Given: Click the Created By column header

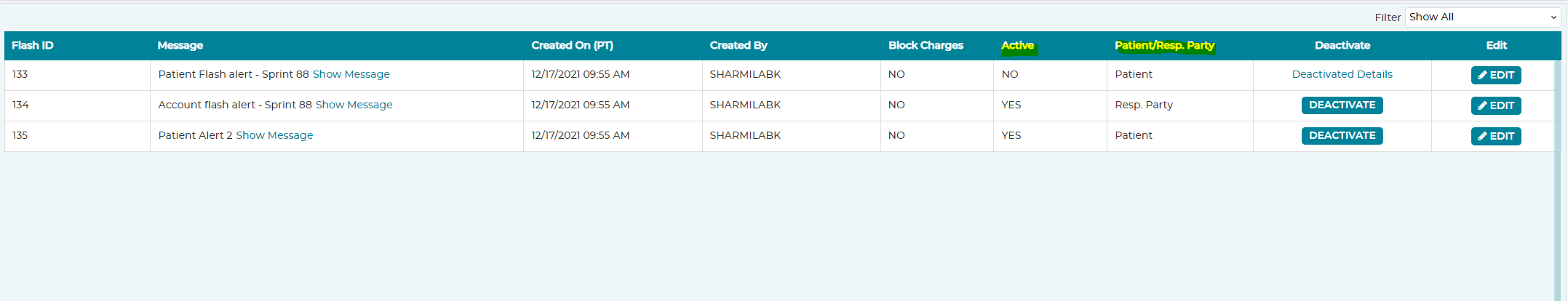Looking at the screenshot, I should click(739, 45).
